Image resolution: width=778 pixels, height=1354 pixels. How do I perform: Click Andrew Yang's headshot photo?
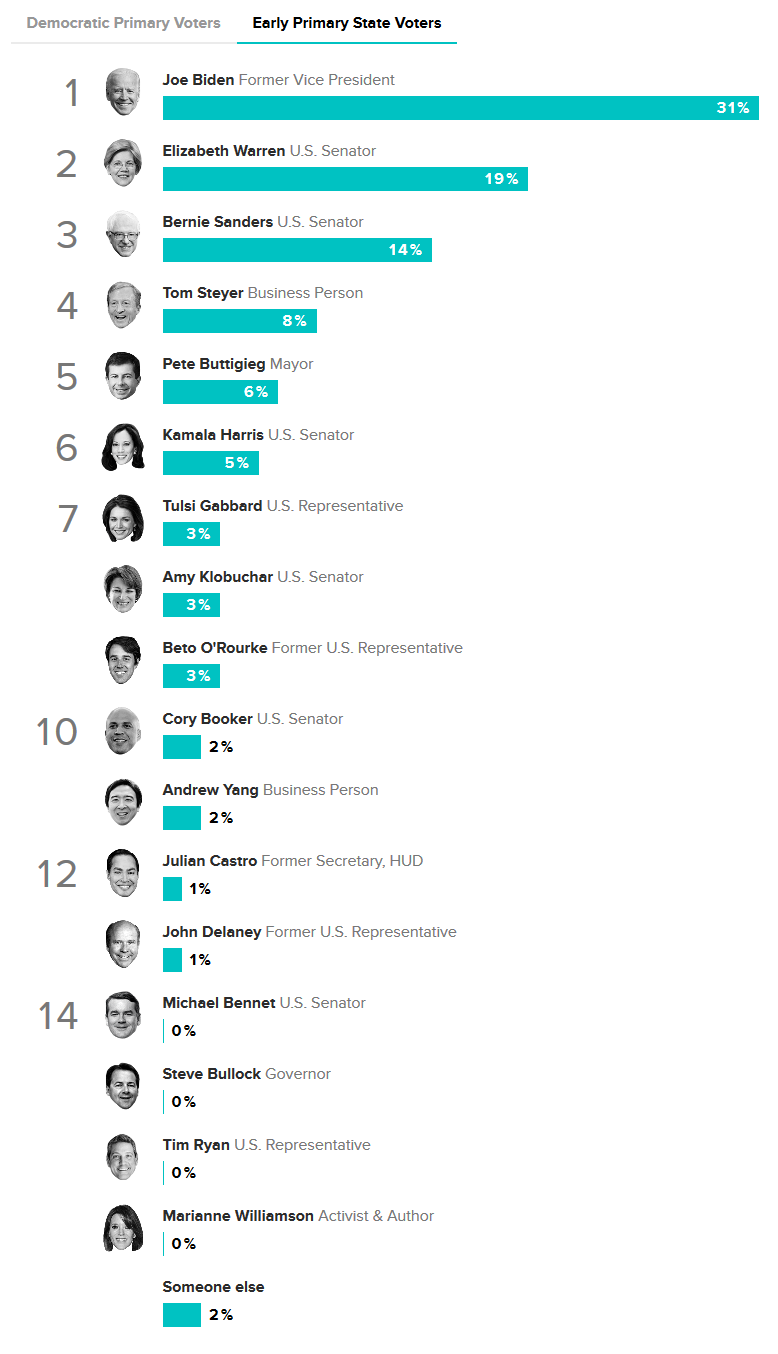(123, 802)
